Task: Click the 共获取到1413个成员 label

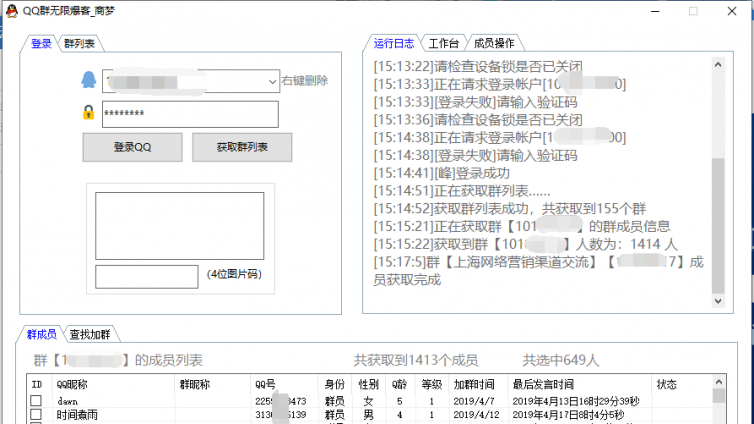Action: [x=415, y=360]
